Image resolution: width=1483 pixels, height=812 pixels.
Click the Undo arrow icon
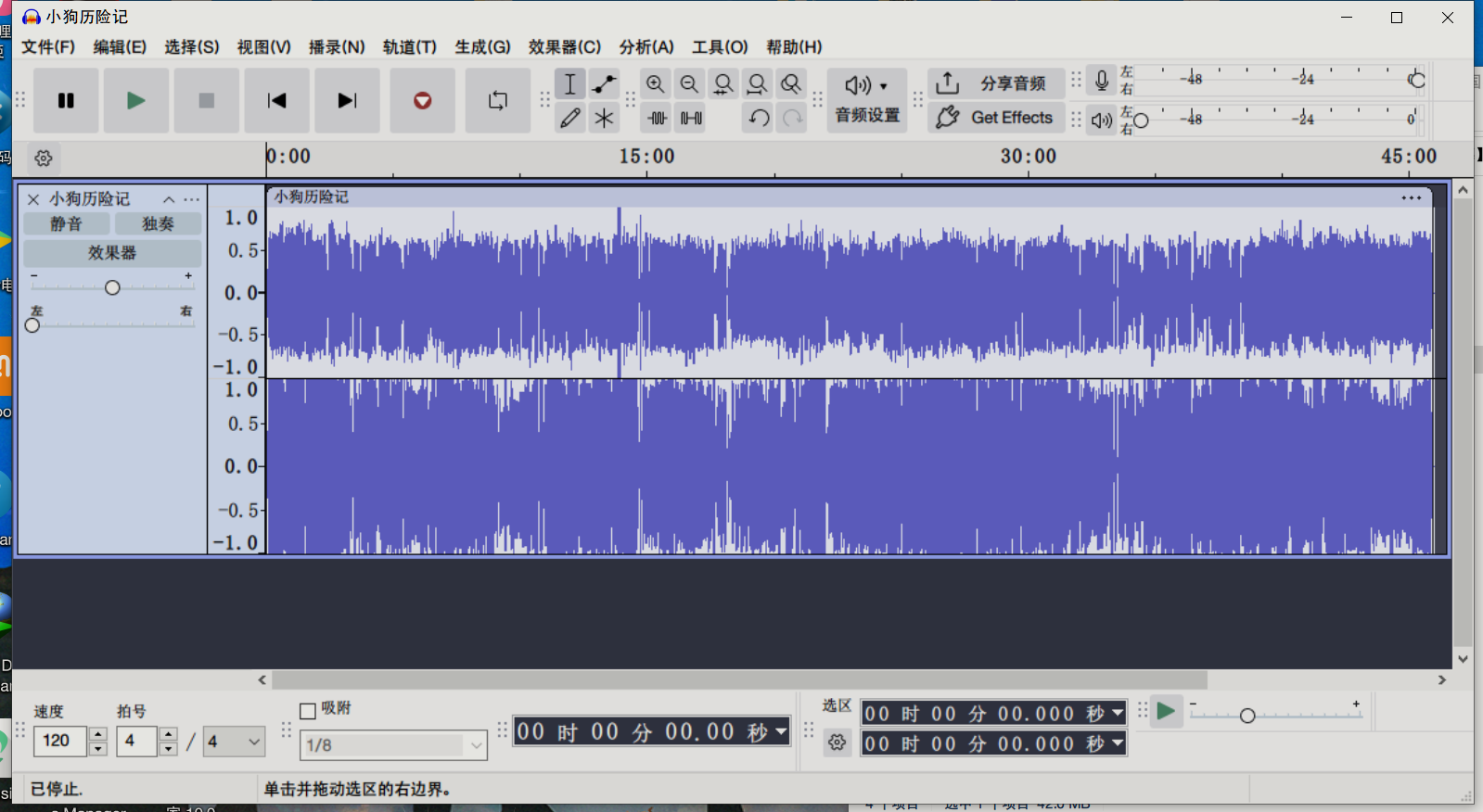759,118
